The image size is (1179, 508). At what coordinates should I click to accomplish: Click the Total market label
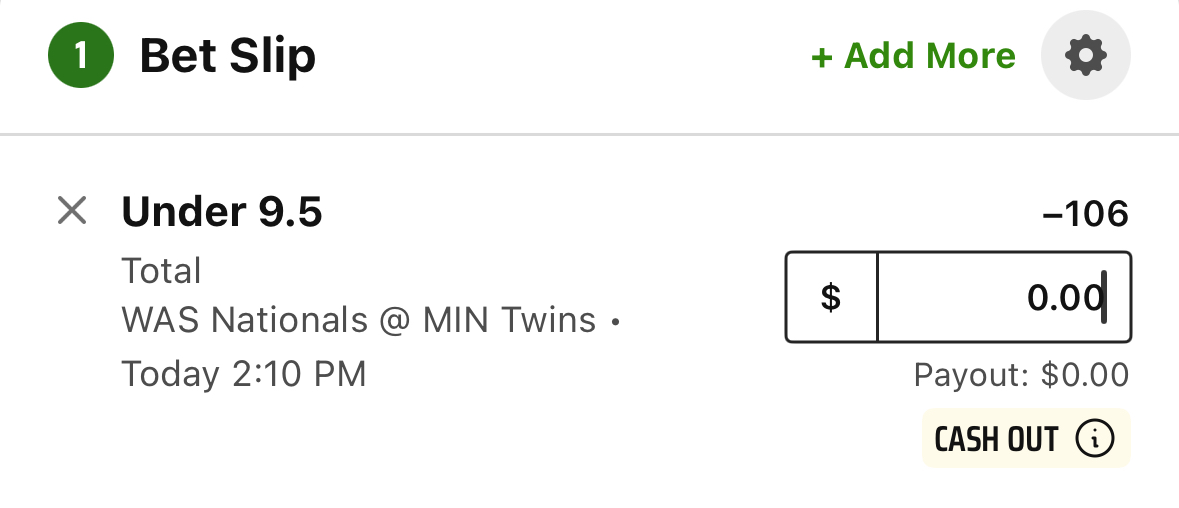pos(161,271)
